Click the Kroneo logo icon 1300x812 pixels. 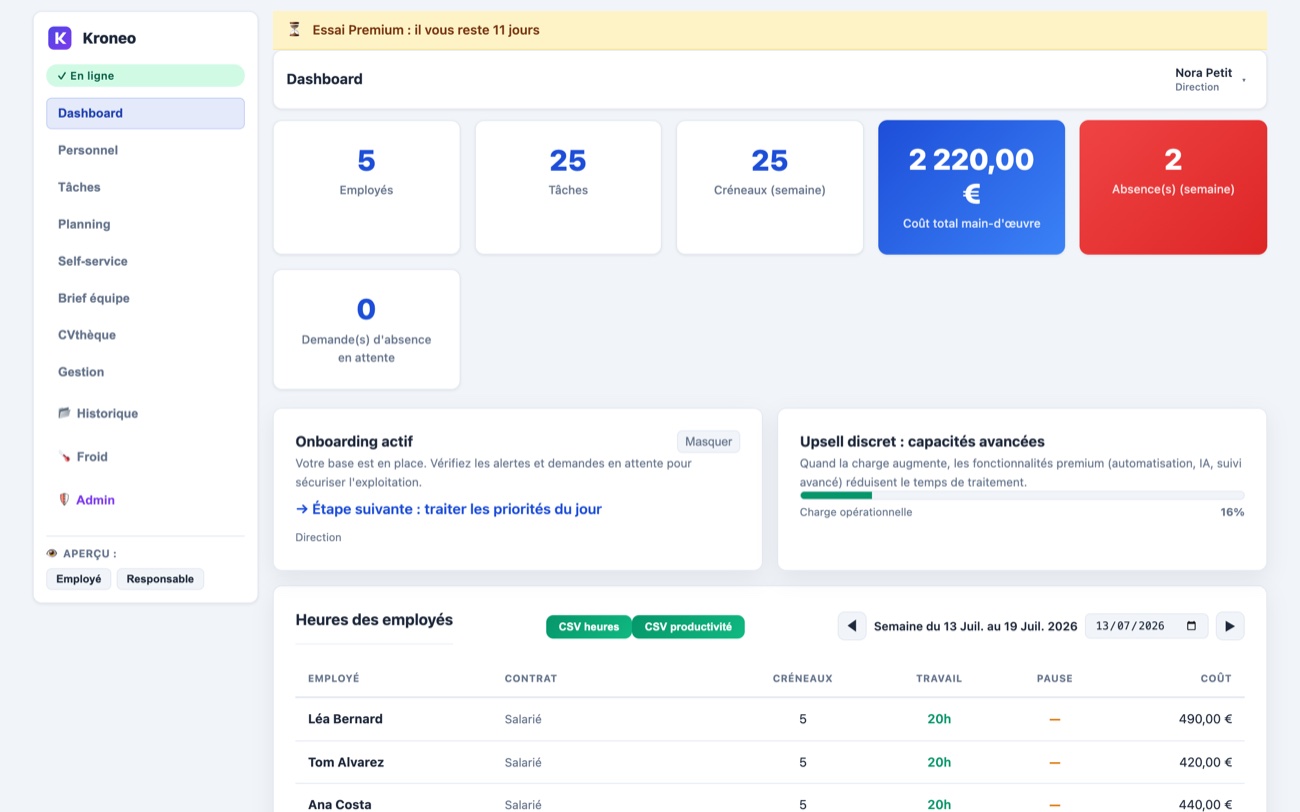point(60,38)
